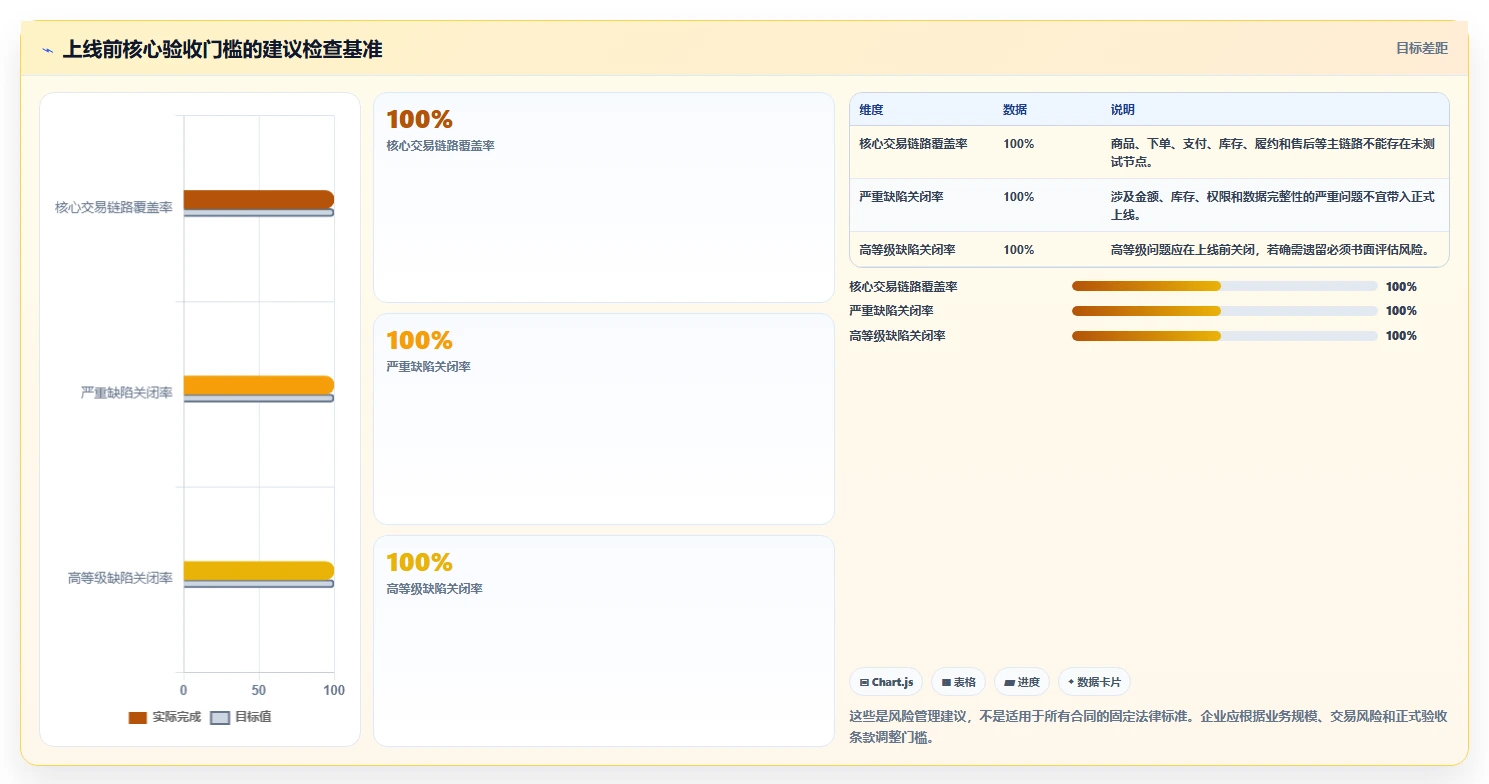
Task: Click the gray target bar under 核心交易链路覆盖率
Action: 258,213
